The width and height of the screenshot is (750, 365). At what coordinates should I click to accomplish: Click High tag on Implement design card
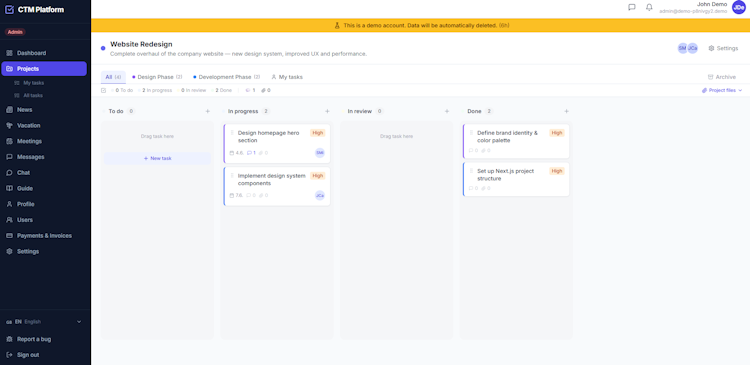point(318,176)
